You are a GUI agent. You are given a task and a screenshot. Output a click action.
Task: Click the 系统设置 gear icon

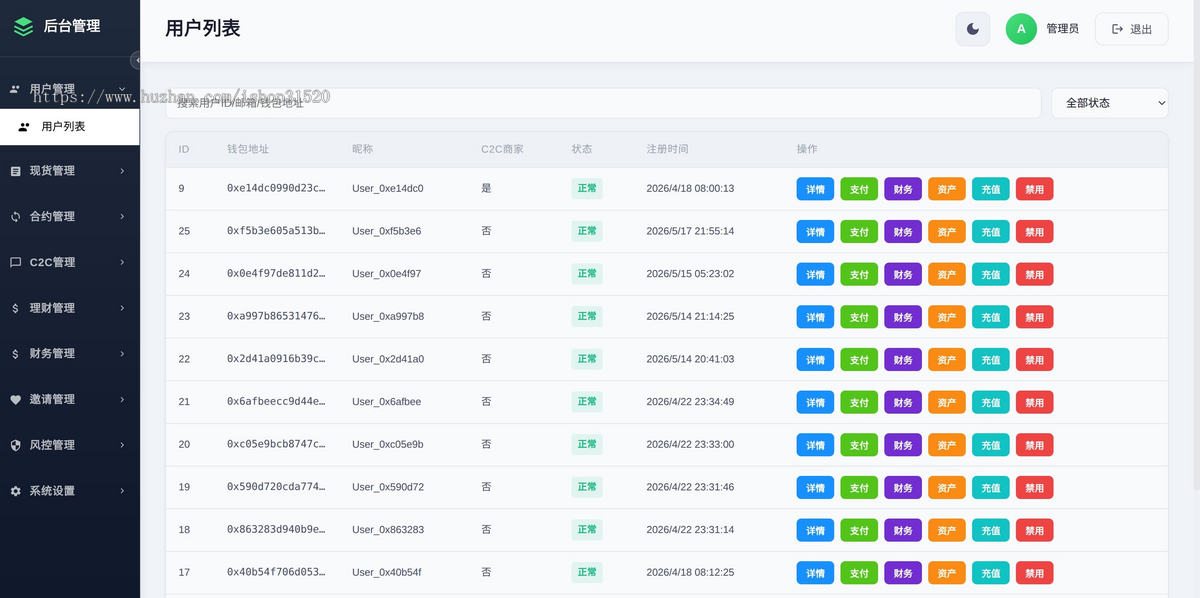(15, 491)
